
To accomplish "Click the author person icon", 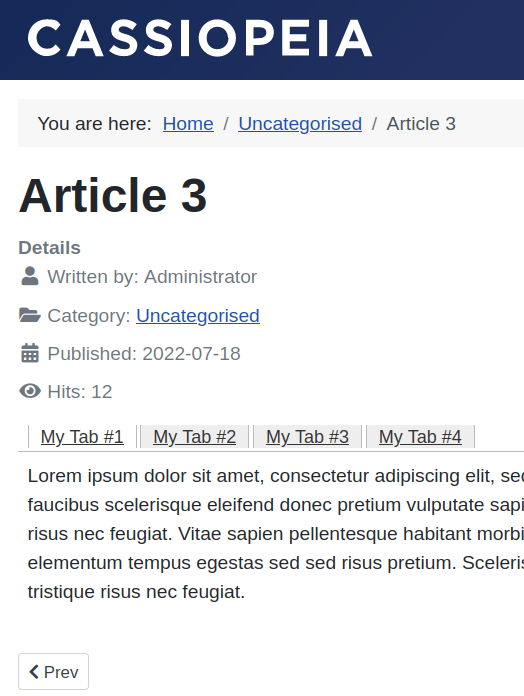I will 30,276.
